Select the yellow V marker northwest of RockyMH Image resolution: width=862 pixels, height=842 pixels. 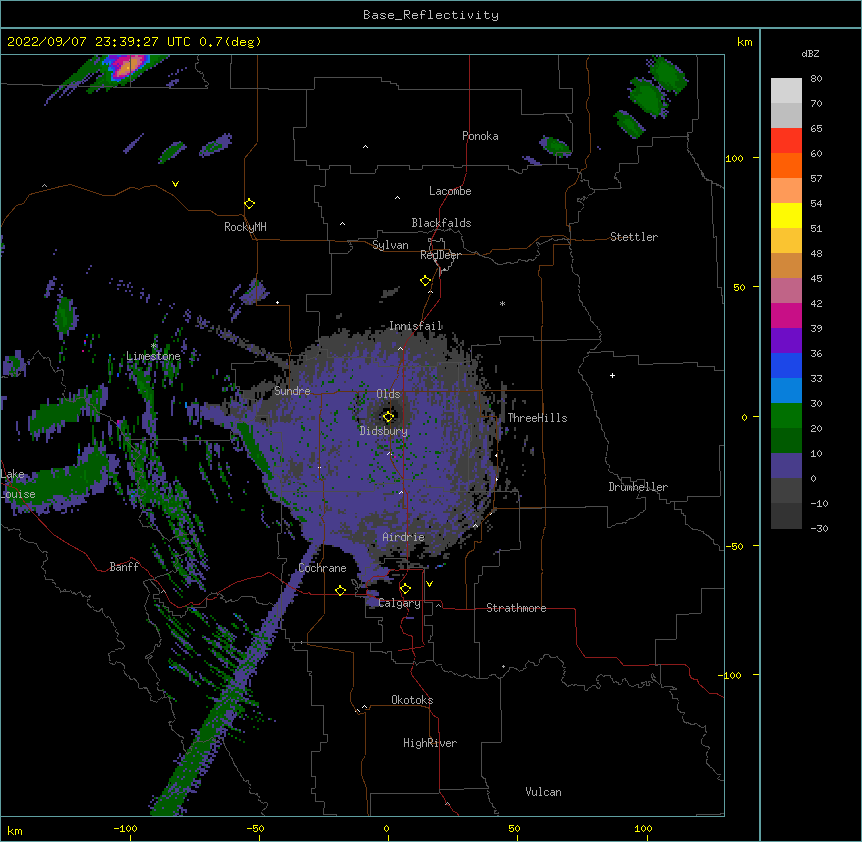pos(175,184)
